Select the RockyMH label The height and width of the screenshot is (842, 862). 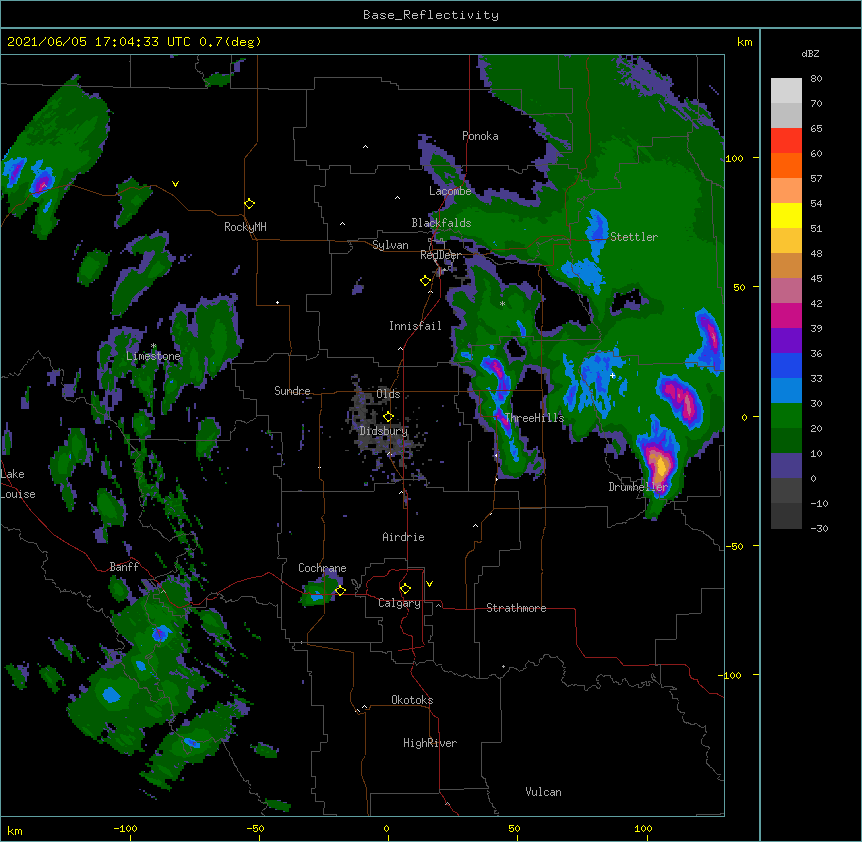click(245, 227)
